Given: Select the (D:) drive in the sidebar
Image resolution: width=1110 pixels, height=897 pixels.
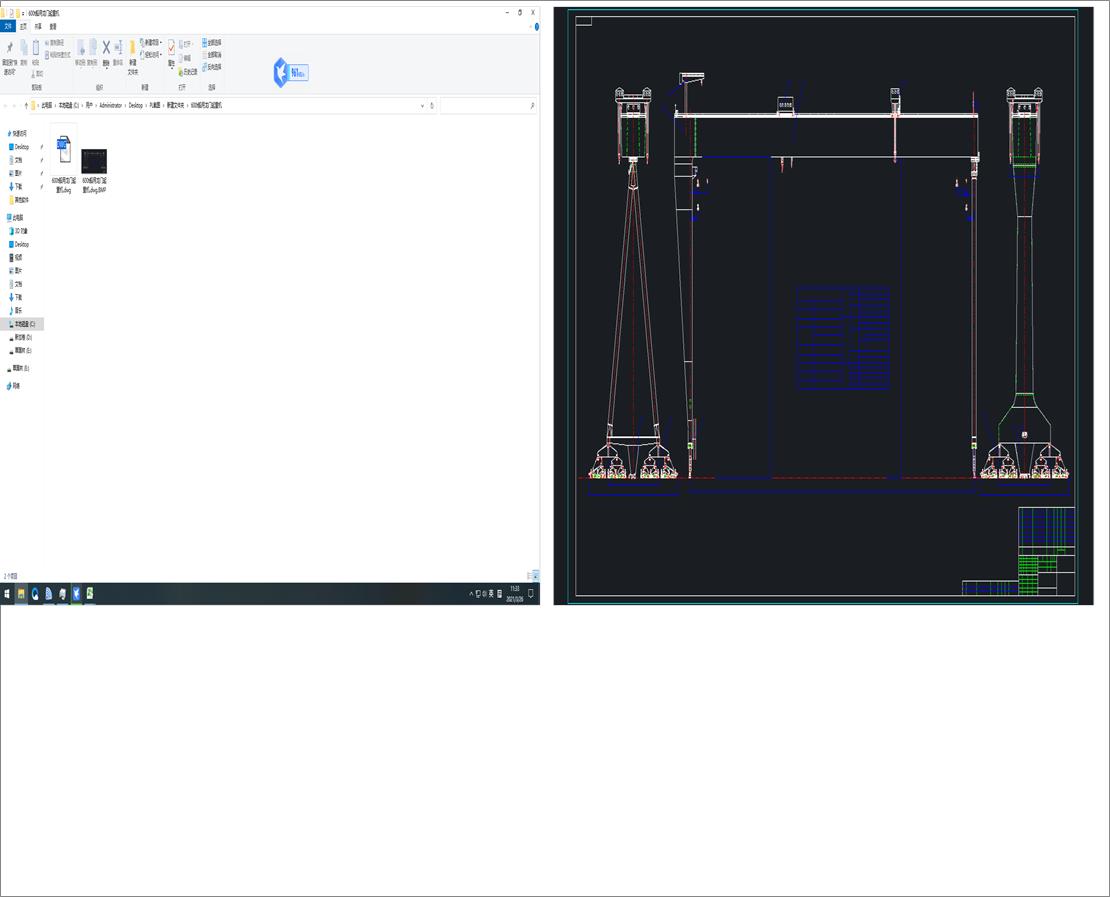Looking at the screenshot, I should click(22, 338).
